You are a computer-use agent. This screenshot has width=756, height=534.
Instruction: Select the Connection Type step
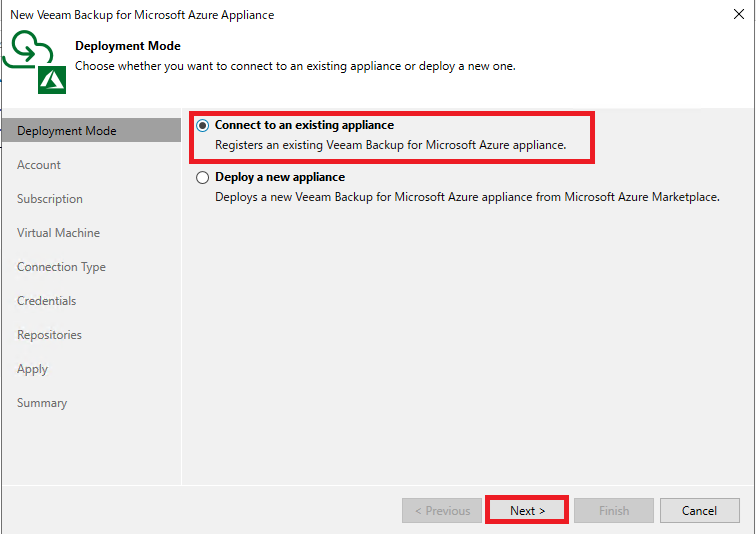(x=61, y=267)
